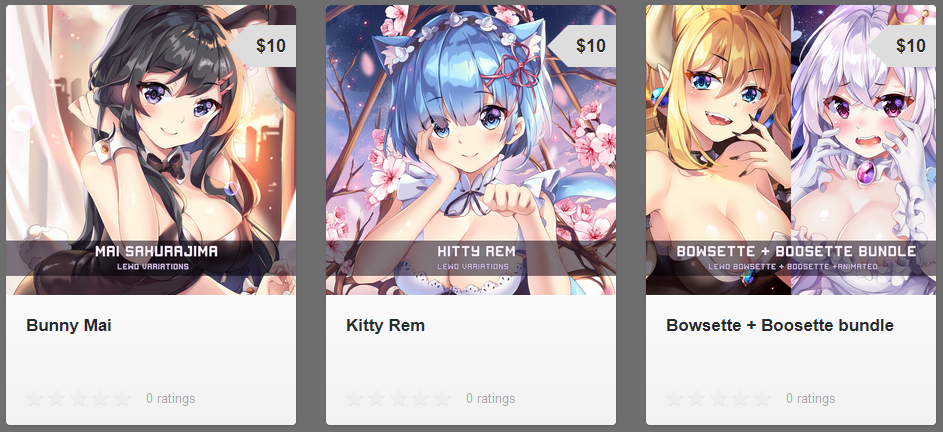This screenshot has width=943, height=432.
Task: Click the Bowsette + Boosette Bundle caption banner
Action: 791,258
